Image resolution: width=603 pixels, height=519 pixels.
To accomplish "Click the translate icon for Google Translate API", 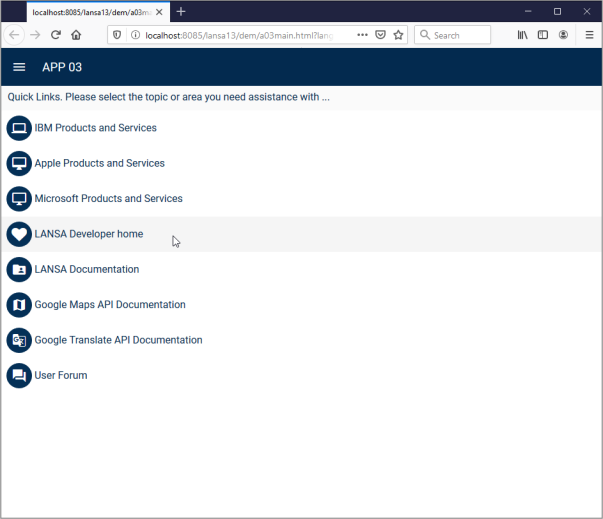I will coord(19,340).
